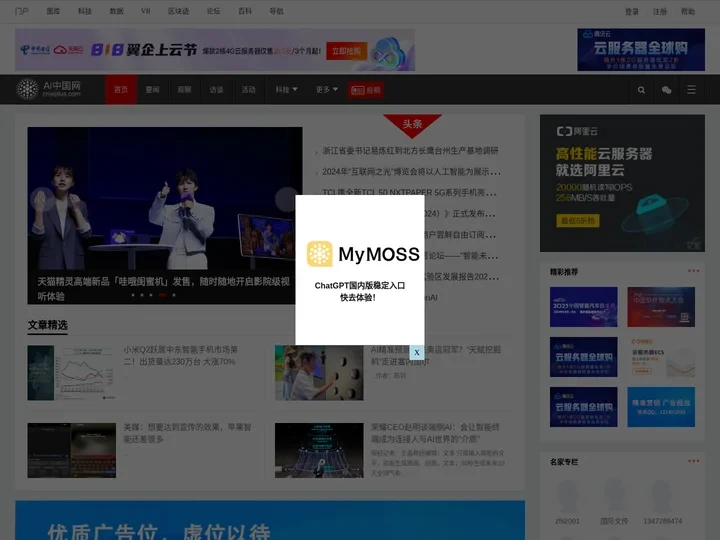
Task: Open article '美媒：想要达到宣传的效果，苹果智能还差很多'
Action: pos(187,433)
